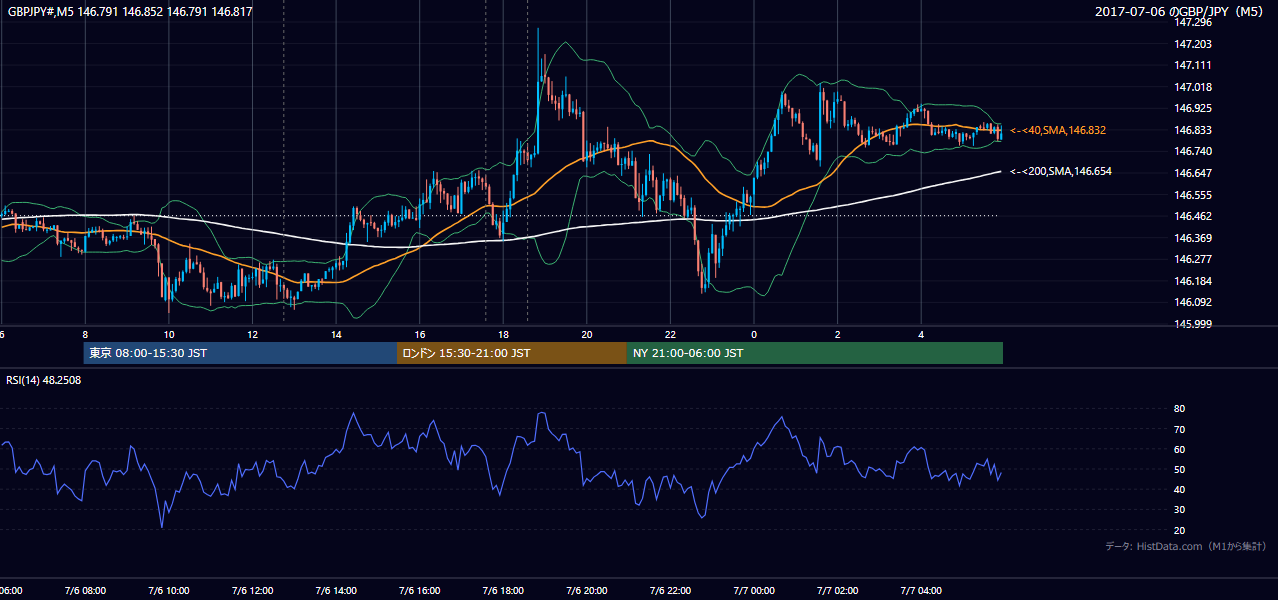Click the 200 SMA label 146.654
The image size is (1278, 600).
coord(1060,172)
